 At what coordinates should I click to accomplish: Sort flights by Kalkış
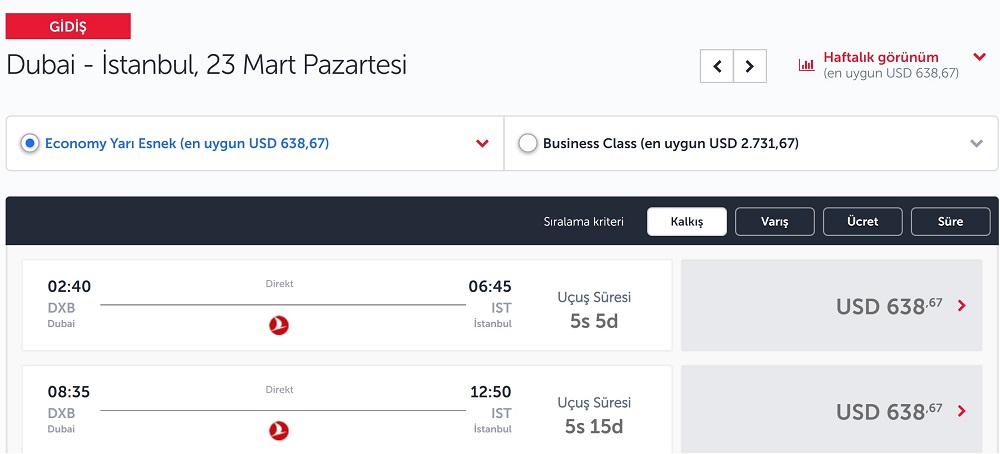click(x=687, y=222)
